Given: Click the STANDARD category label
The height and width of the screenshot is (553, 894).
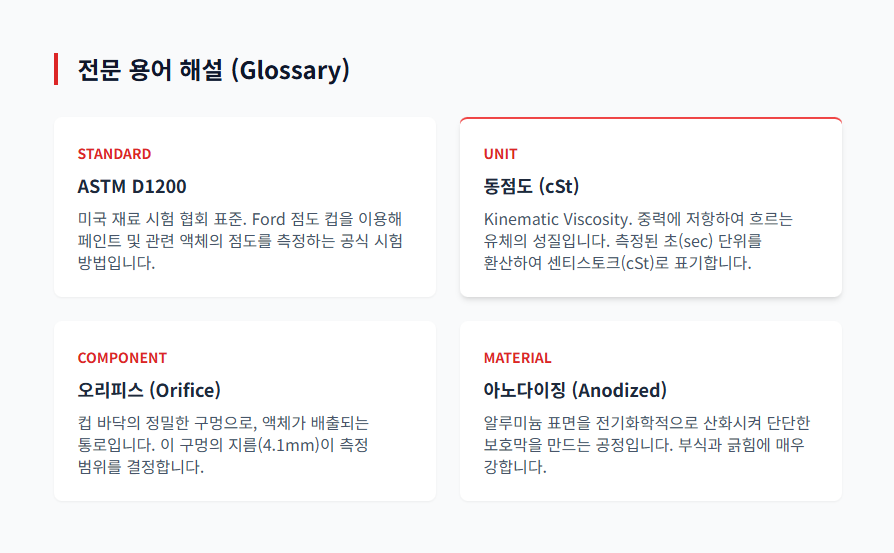Looking at the screenshot, I should click(114, 154).
